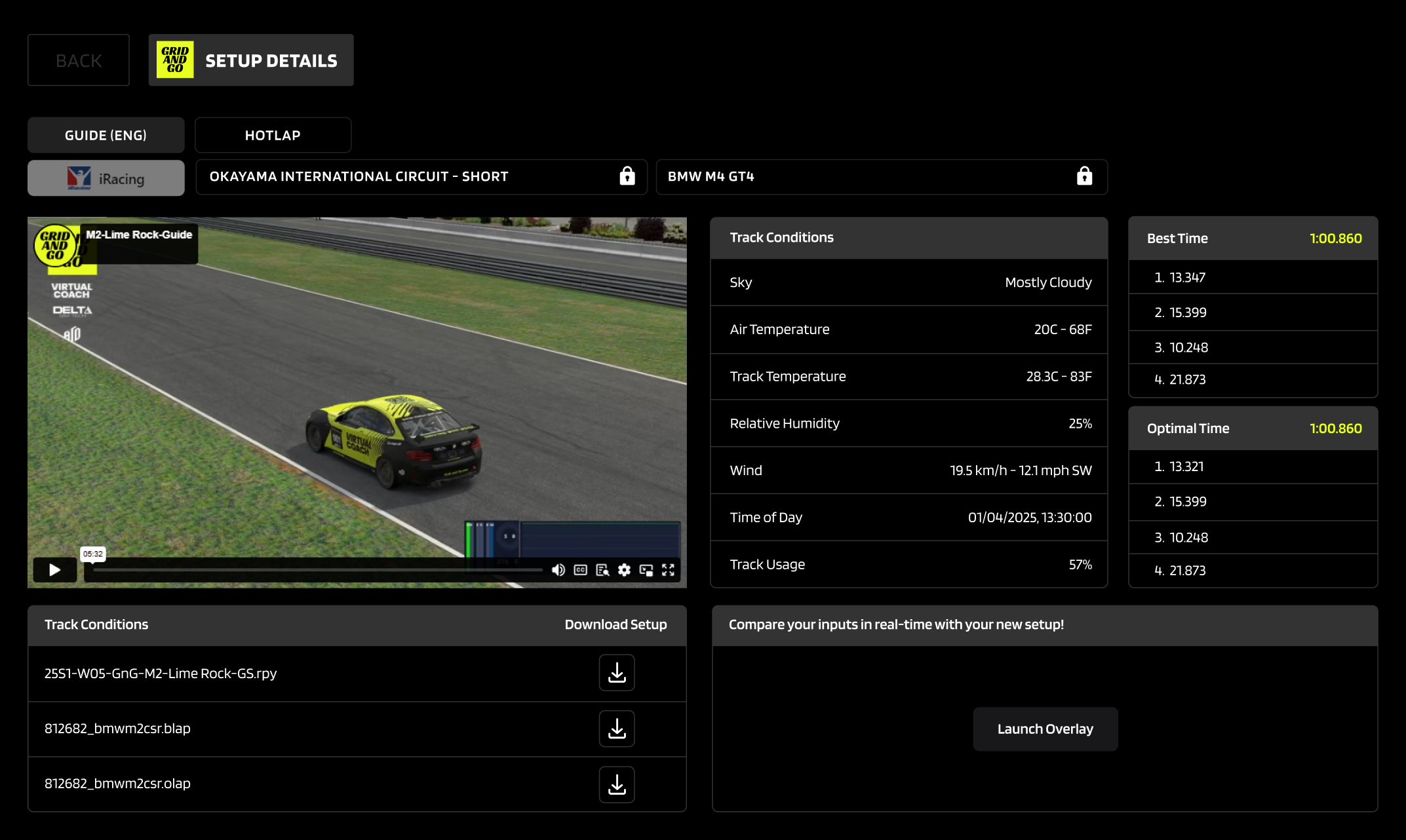Image resolution: width=1406 pixels, height=840 pixels.
Task: Enter fullscreen video mode
Action: [x=668, y=570]
